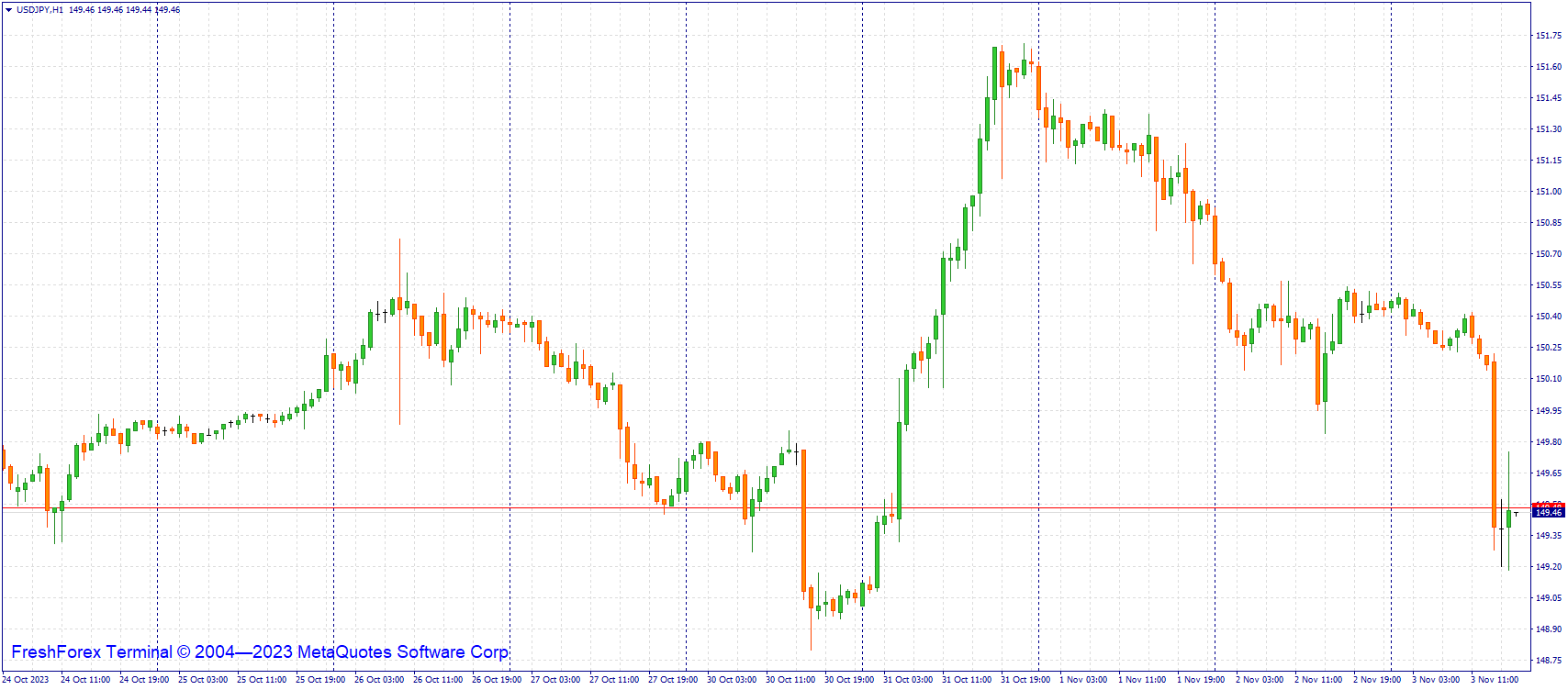Screen dimensions: 1568x690
Task: Click the 27 Oct 19:00 time label
Action: (x=673, y=680)
